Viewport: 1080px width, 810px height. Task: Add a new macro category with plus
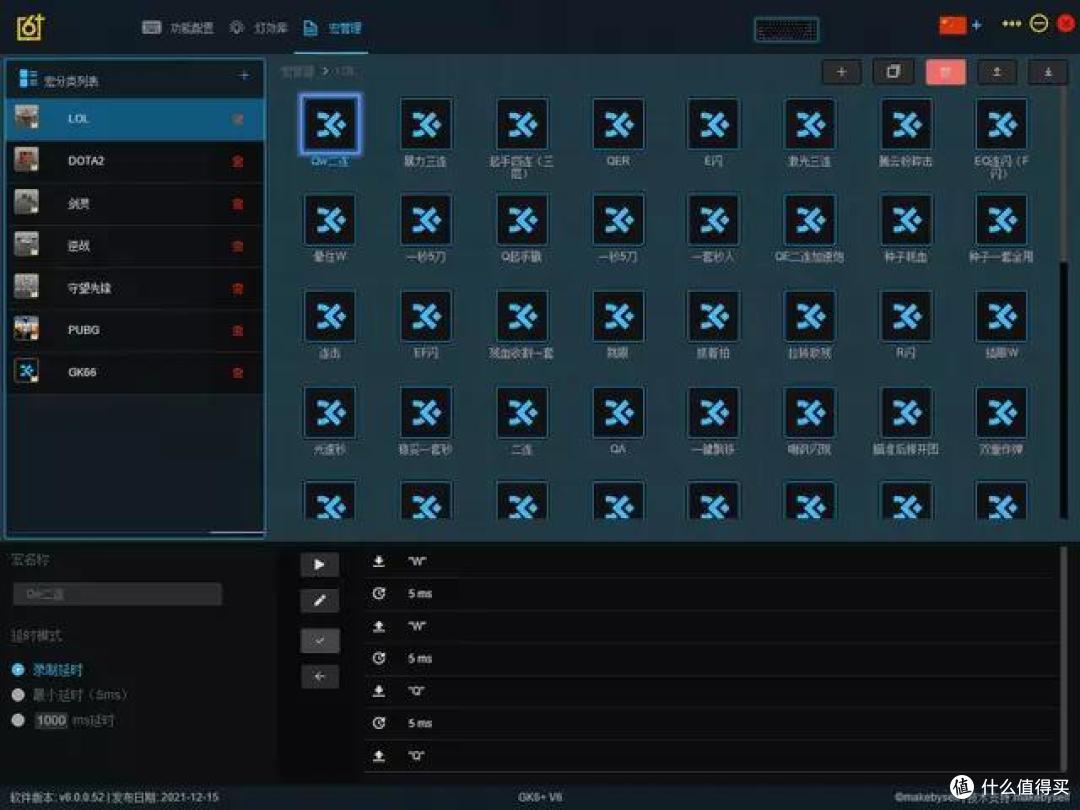click(244, 76)
